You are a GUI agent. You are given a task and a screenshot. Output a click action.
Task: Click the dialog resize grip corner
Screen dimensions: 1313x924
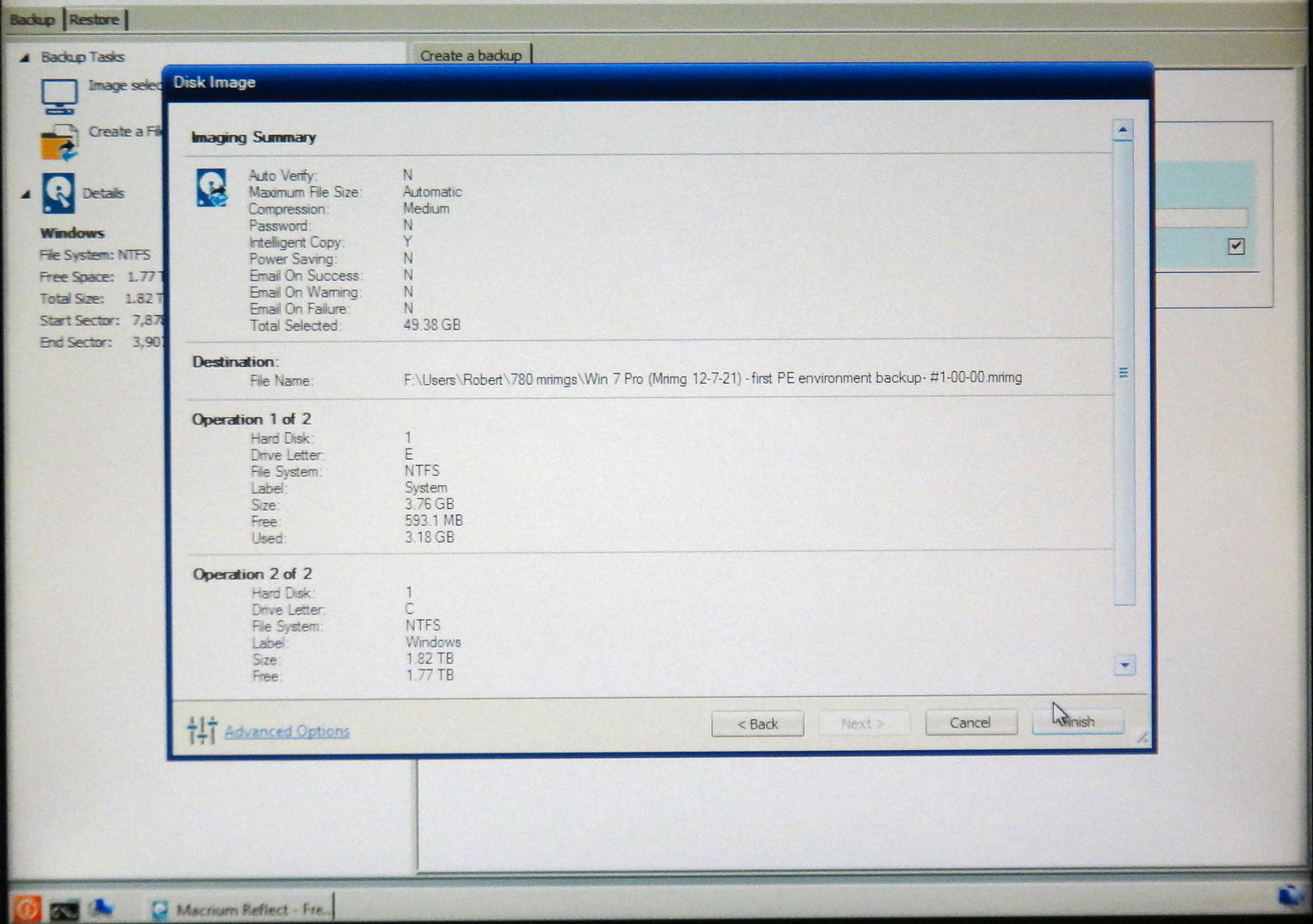click(x=1141, y=739)
